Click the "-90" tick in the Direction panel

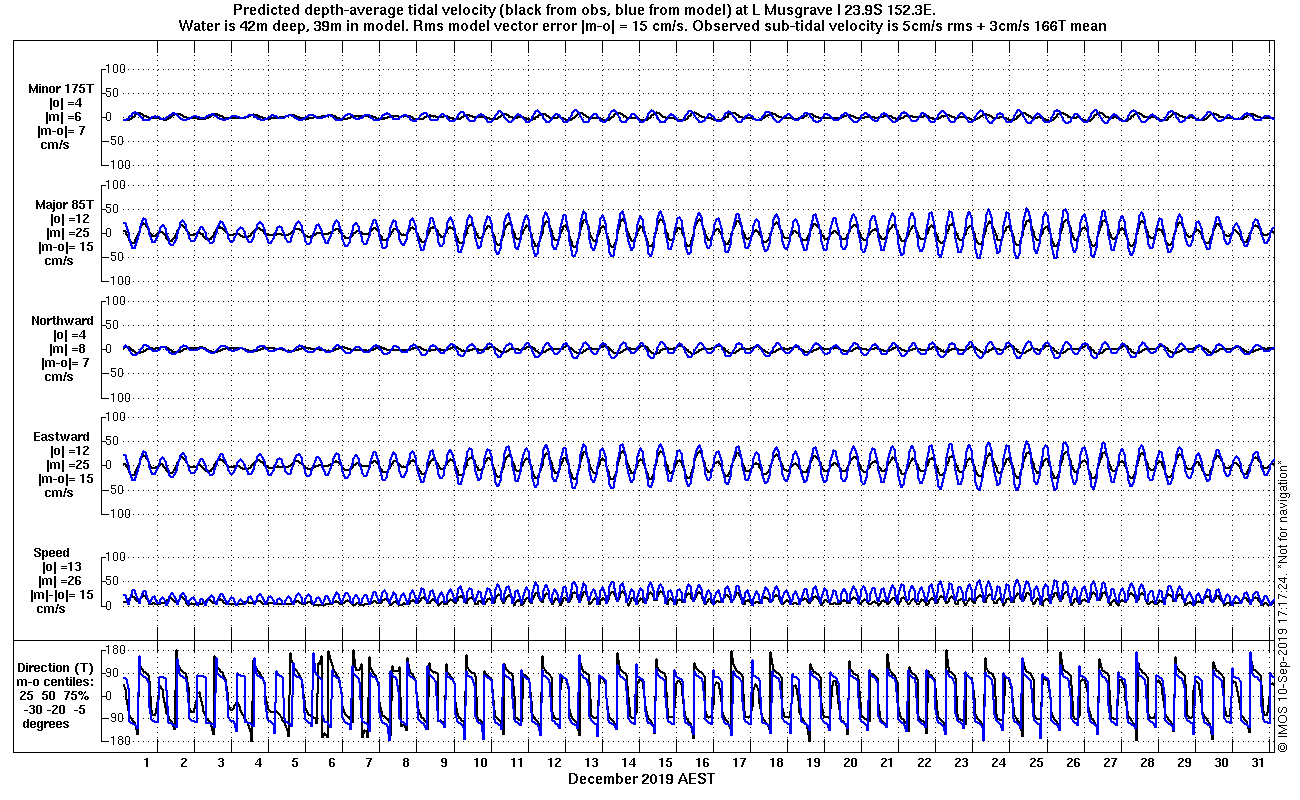113,718
